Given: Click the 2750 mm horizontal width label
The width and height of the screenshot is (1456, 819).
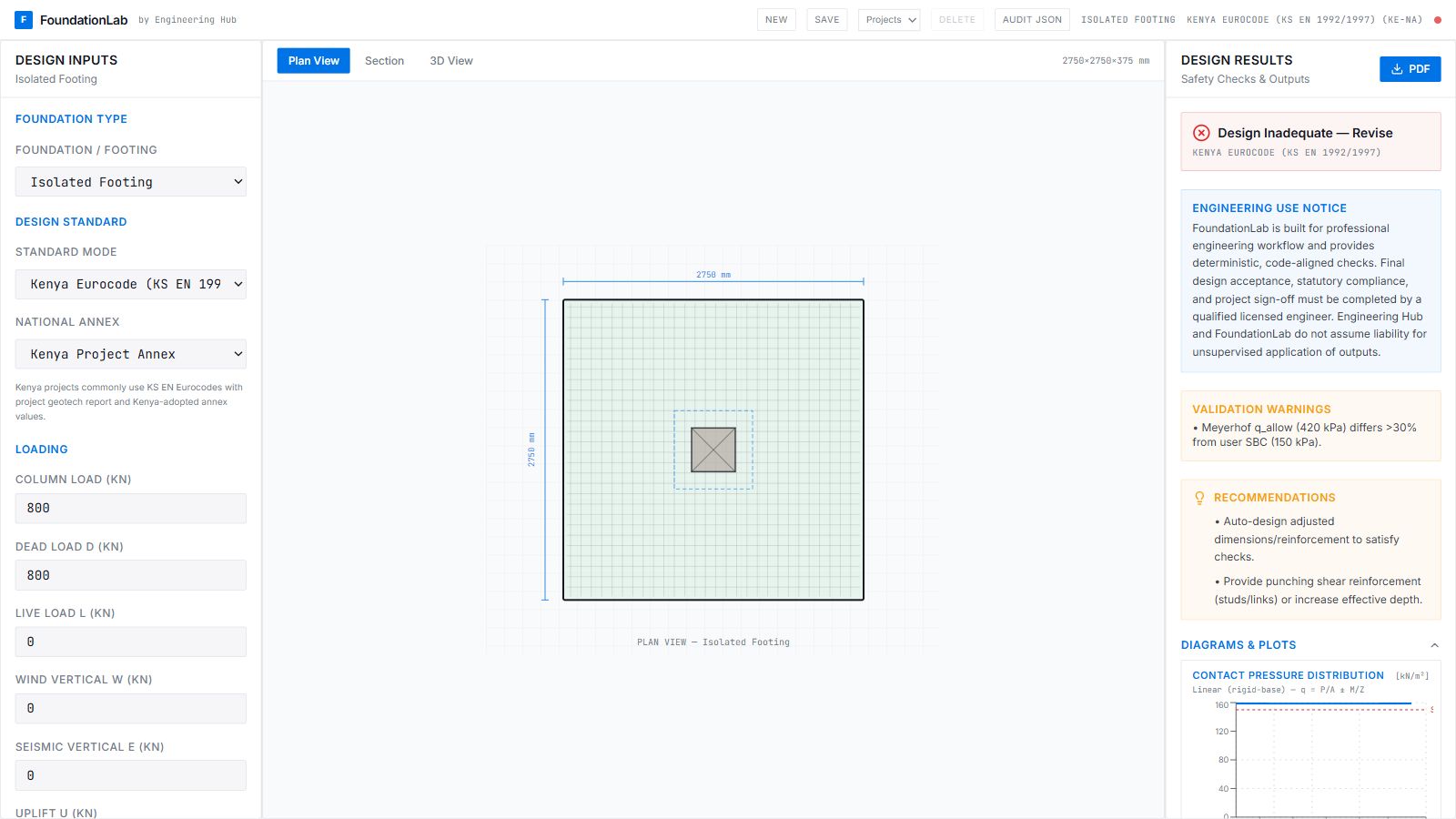Looking at the screenshot, I should coord(713,274).
